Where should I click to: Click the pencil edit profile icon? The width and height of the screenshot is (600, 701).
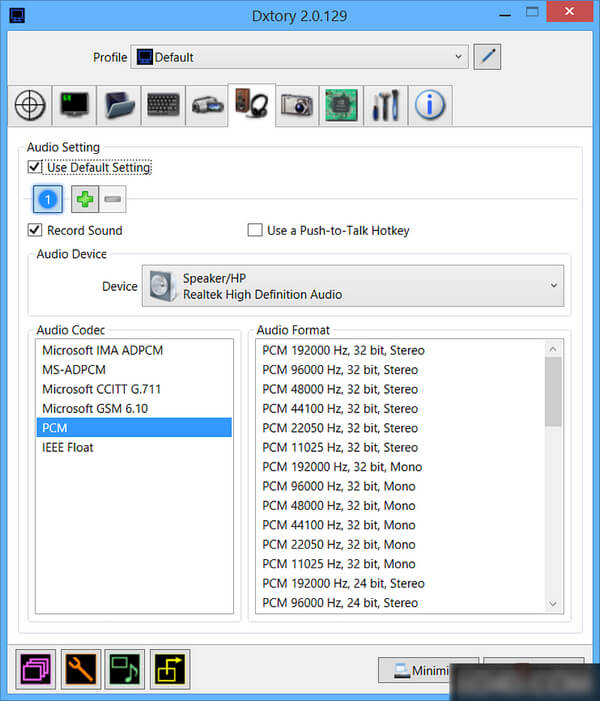tap(487, 57)
